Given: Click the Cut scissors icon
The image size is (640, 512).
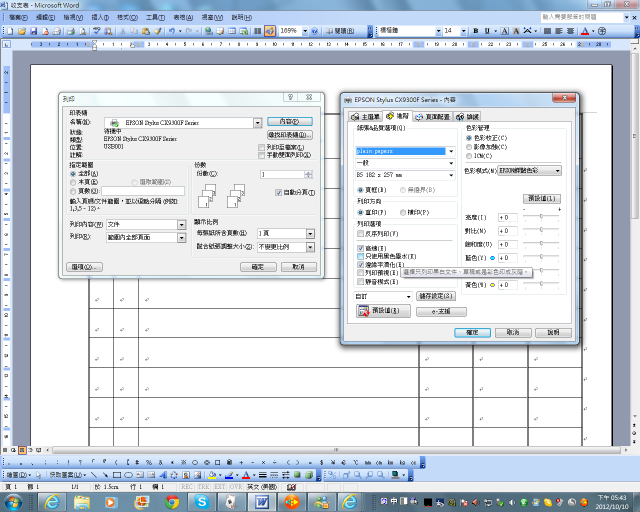Looking at the screenshot, I should click(x=122, y=31).
